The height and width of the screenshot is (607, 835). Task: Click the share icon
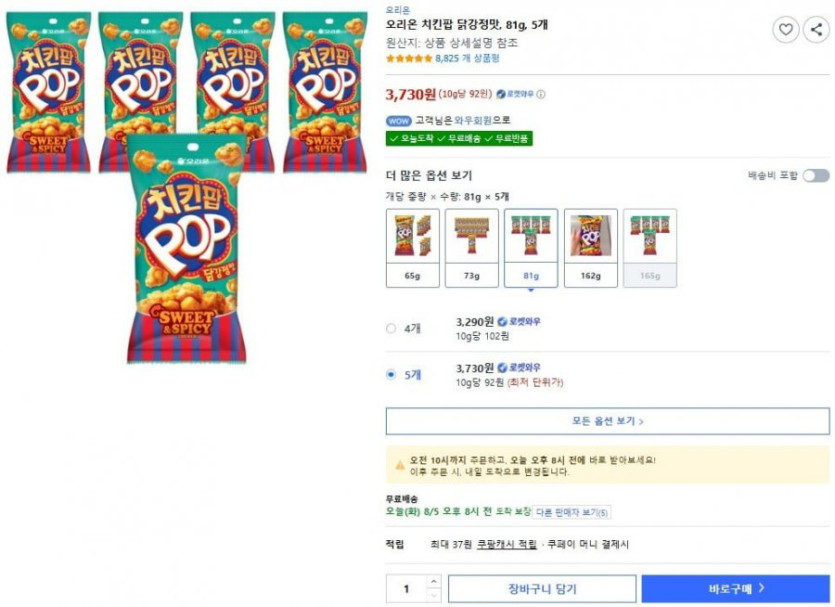[x=815, y=30]
